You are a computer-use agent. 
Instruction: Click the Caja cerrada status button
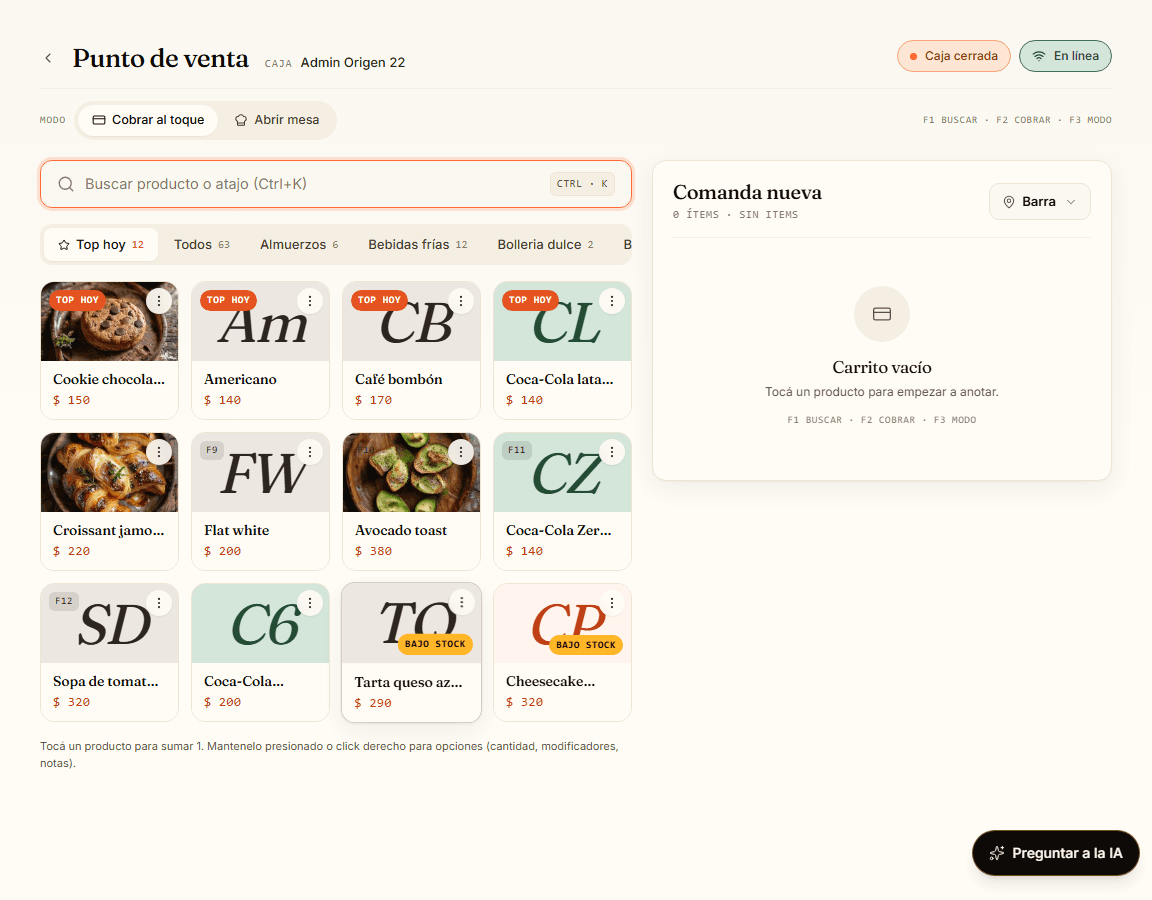coord(954,56)
